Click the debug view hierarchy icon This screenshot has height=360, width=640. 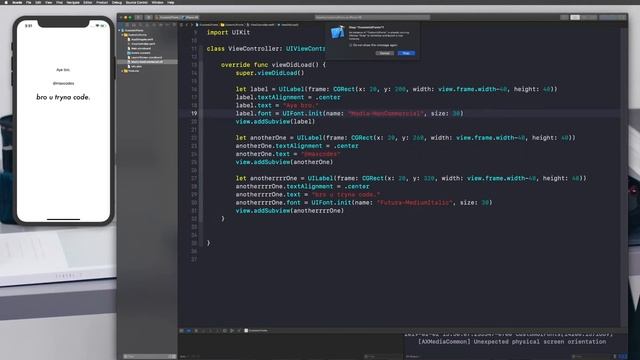(225, 331)
